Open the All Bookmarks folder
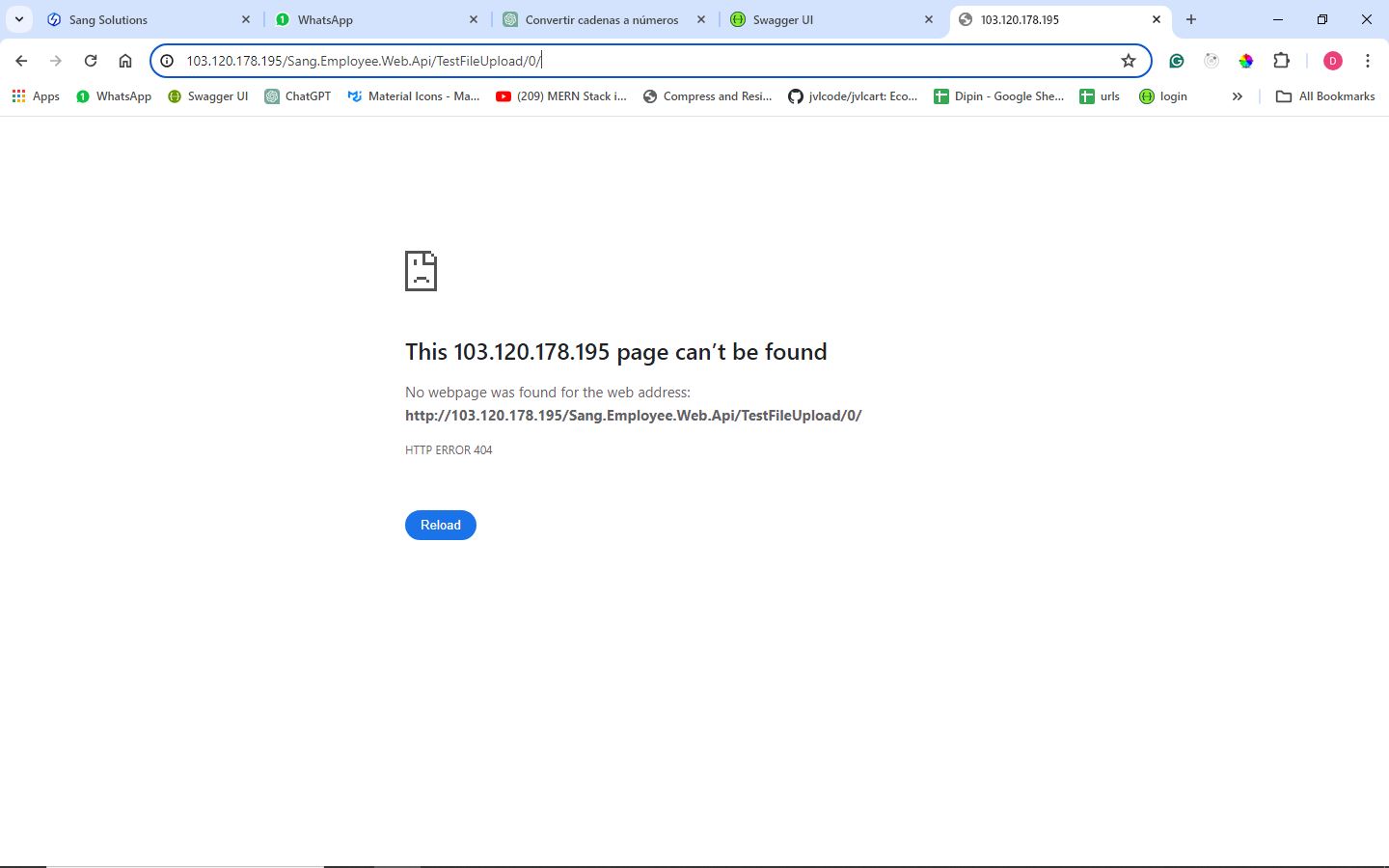 tap(1325, 96)
